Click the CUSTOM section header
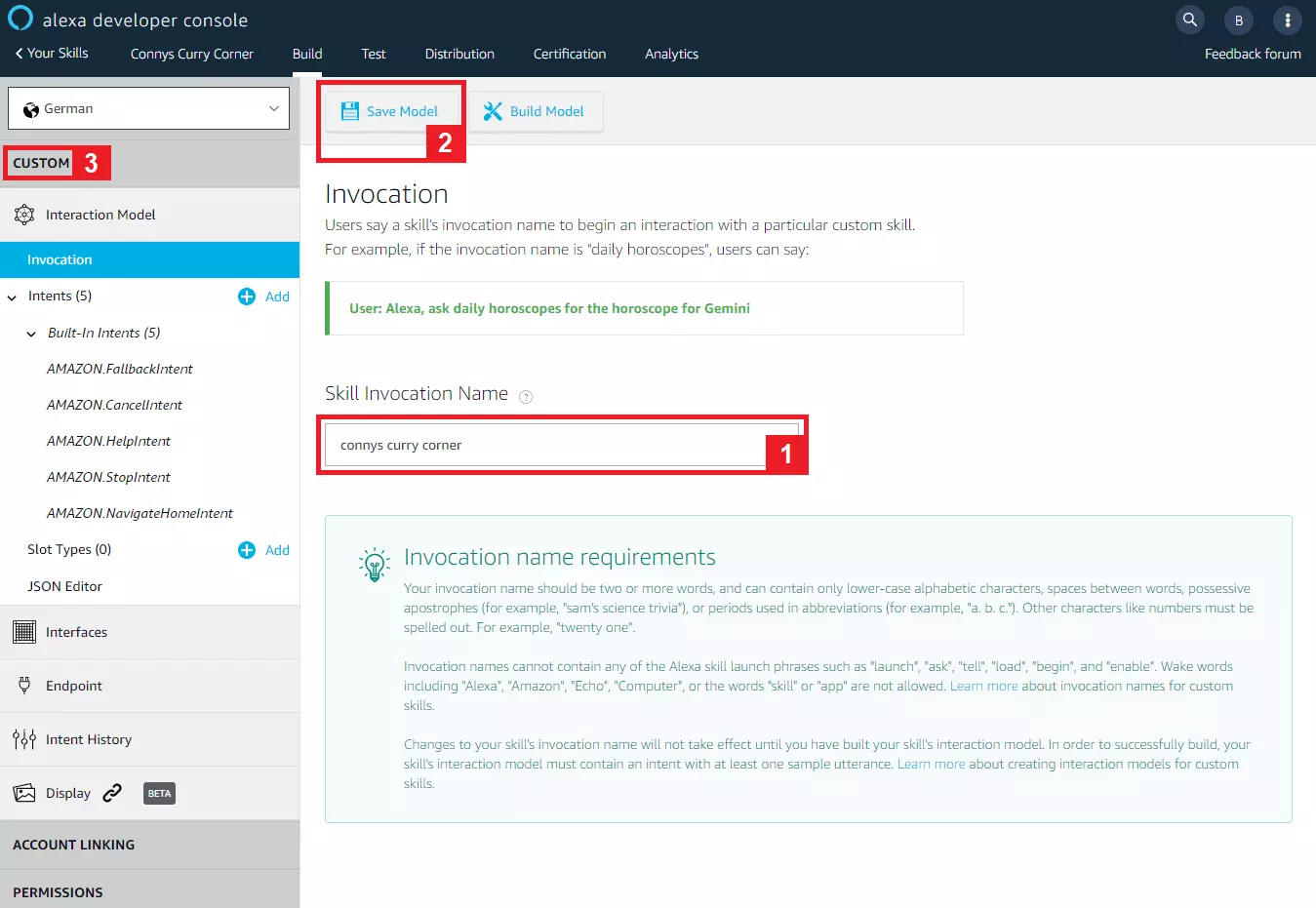The image size is (1316, 908). (x=42, y=163)
